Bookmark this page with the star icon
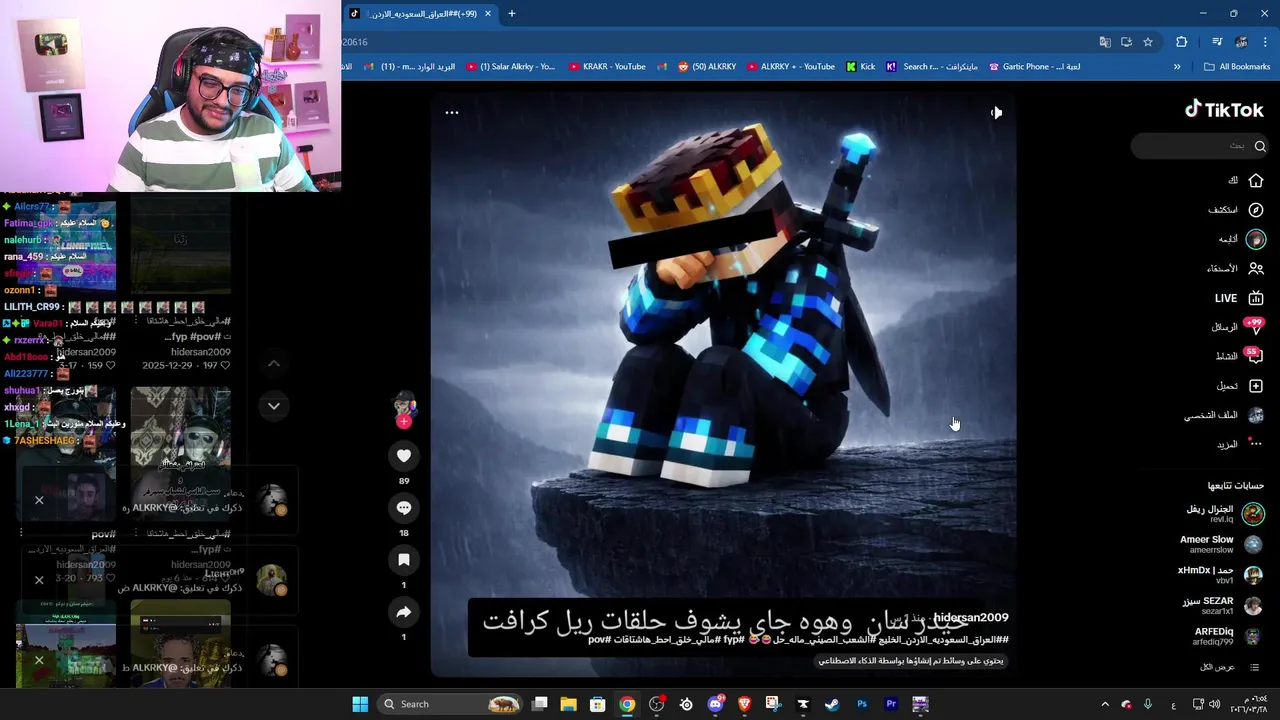This screenshot has width=1280, height=720. pyautogui.click(x=1148, y=42)
